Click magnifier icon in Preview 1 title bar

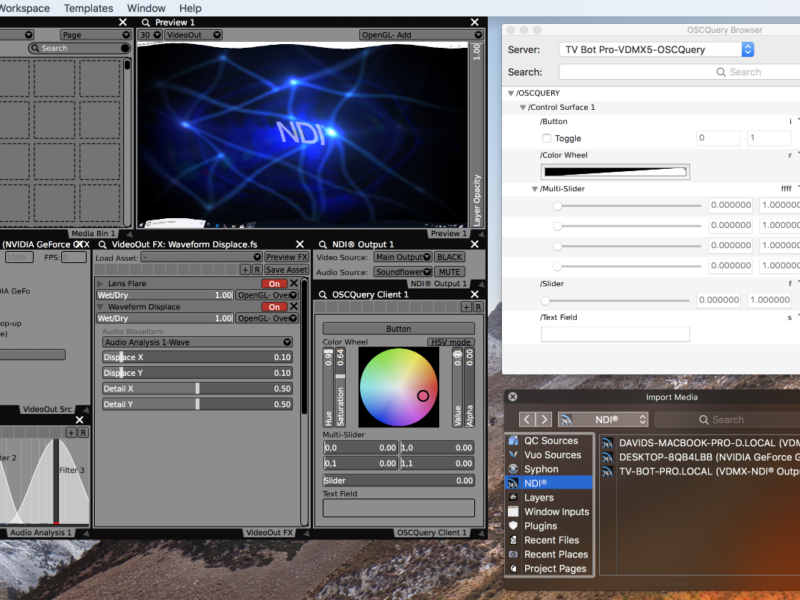144,22
